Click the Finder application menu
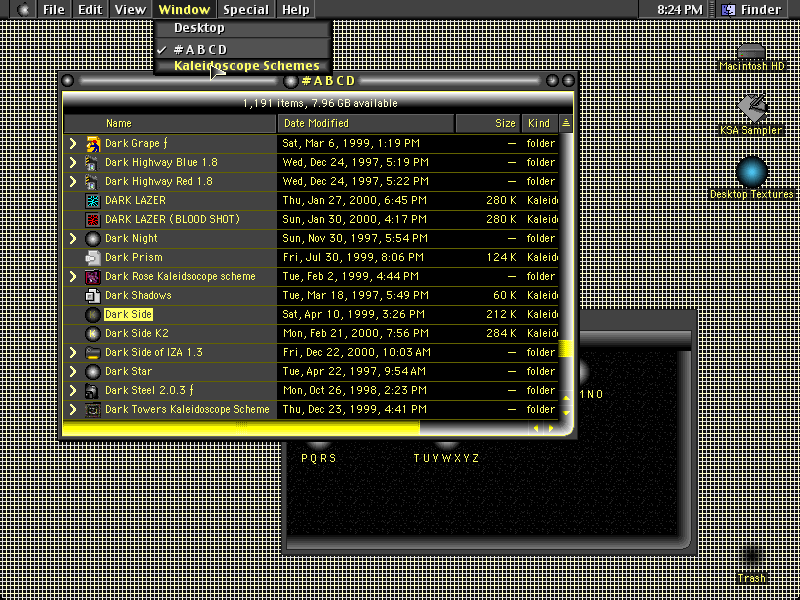 pyautogui.click(x=754, y=9)
